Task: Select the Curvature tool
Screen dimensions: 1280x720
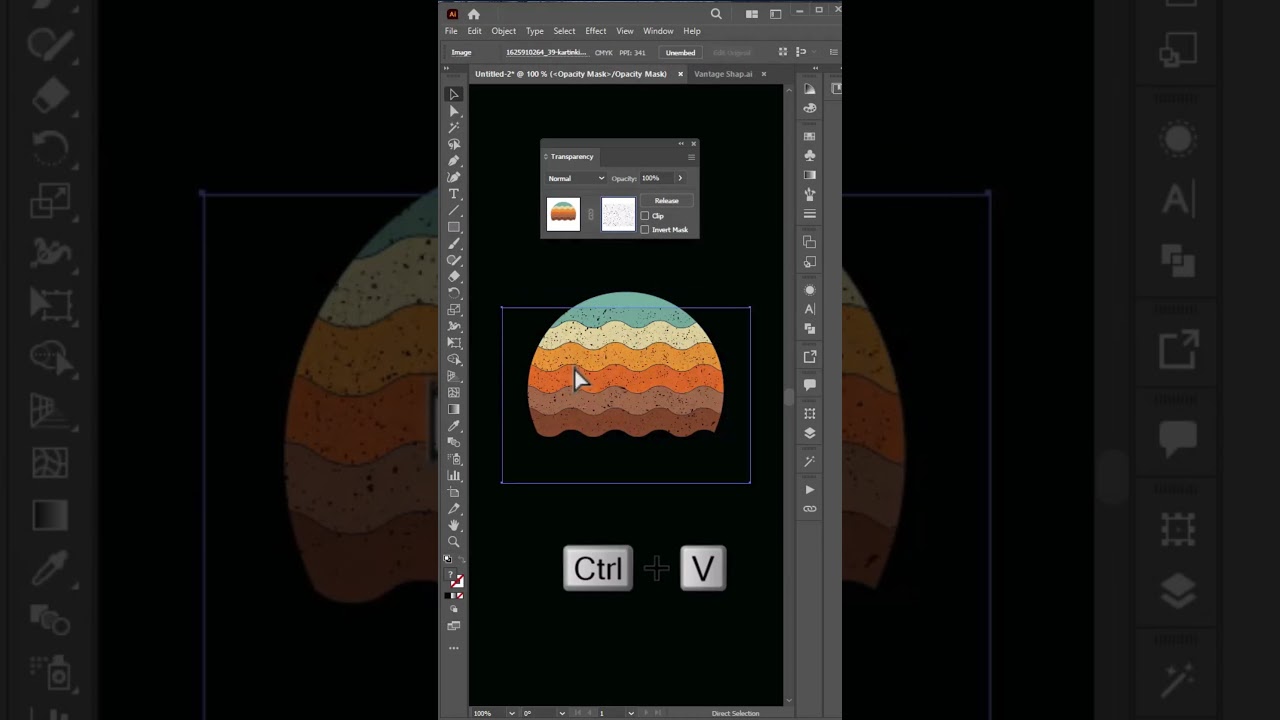Action: coord(454,177)
